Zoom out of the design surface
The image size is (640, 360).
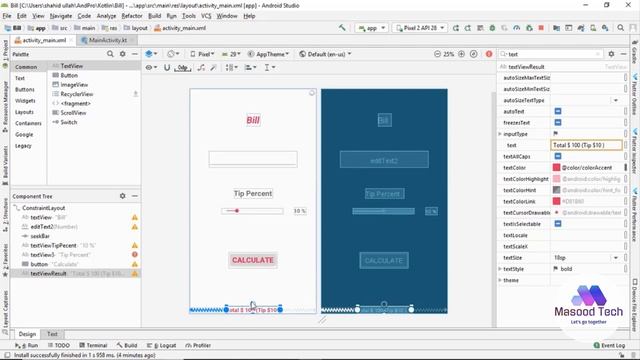437,54
